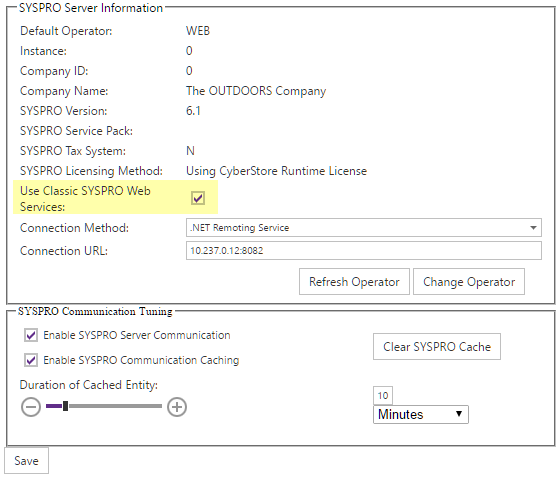
Task: Focus the Connection URL input field
Action: (x=364, y=251)
